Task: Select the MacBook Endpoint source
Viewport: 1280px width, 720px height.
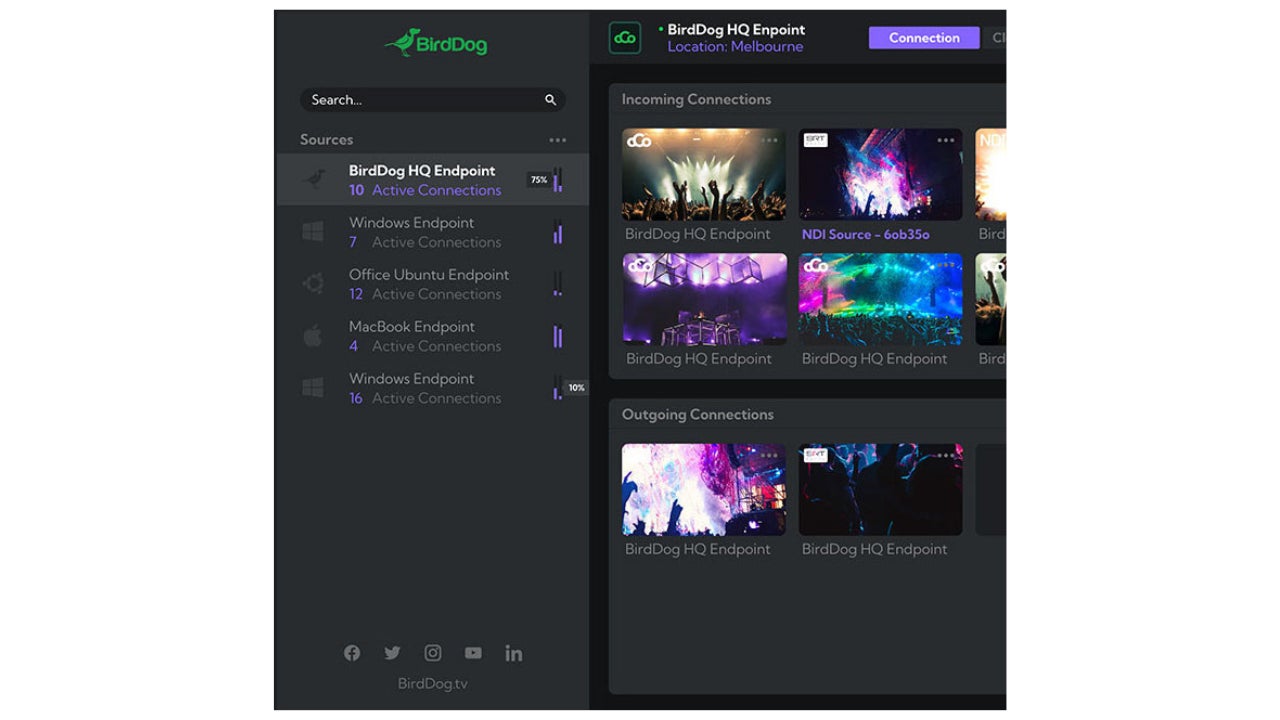Action: pyautogui.click(x=432, y=336)
